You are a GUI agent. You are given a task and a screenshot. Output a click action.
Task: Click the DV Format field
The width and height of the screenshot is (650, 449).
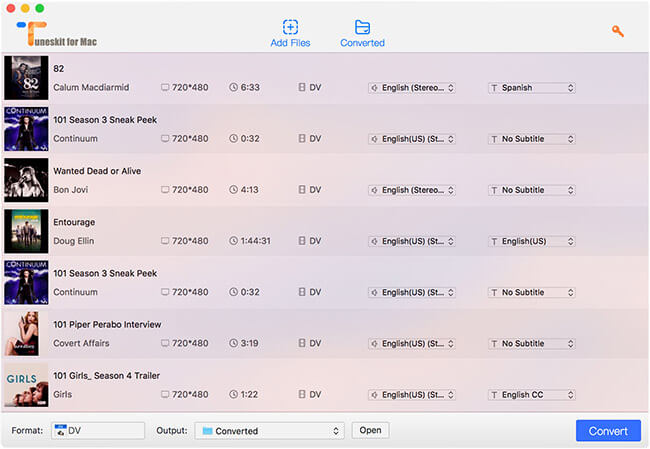point(98,430)
